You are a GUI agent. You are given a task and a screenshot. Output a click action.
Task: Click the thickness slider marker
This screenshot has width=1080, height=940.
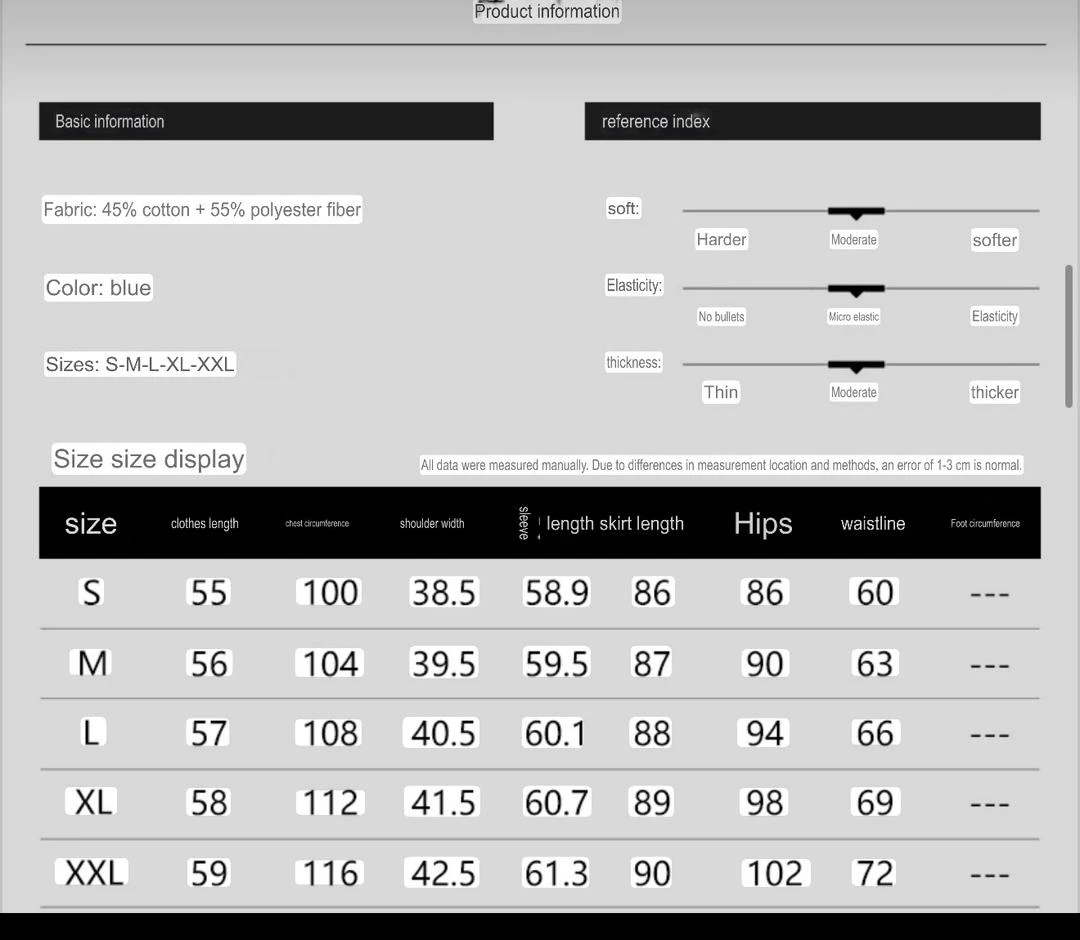[856, 366]
